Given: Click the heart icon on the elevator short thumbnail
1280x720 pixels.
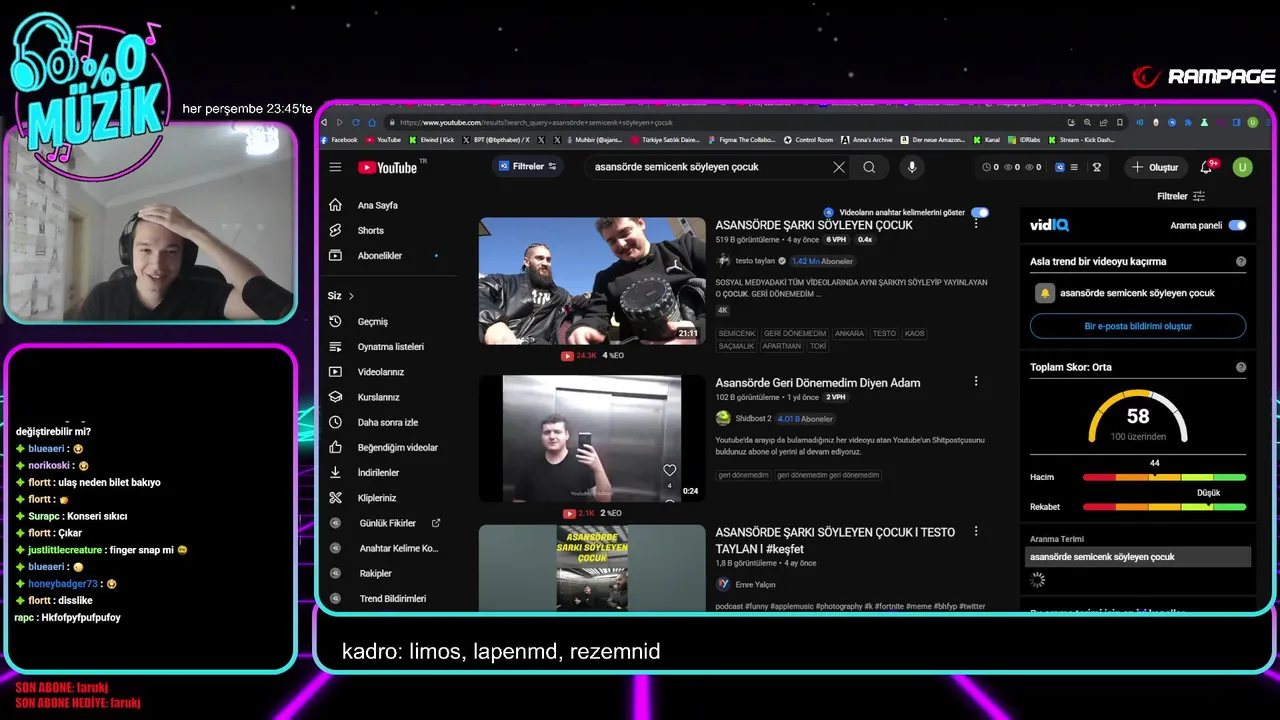Looking at the screenshot, I should click(x=669, y=470).
